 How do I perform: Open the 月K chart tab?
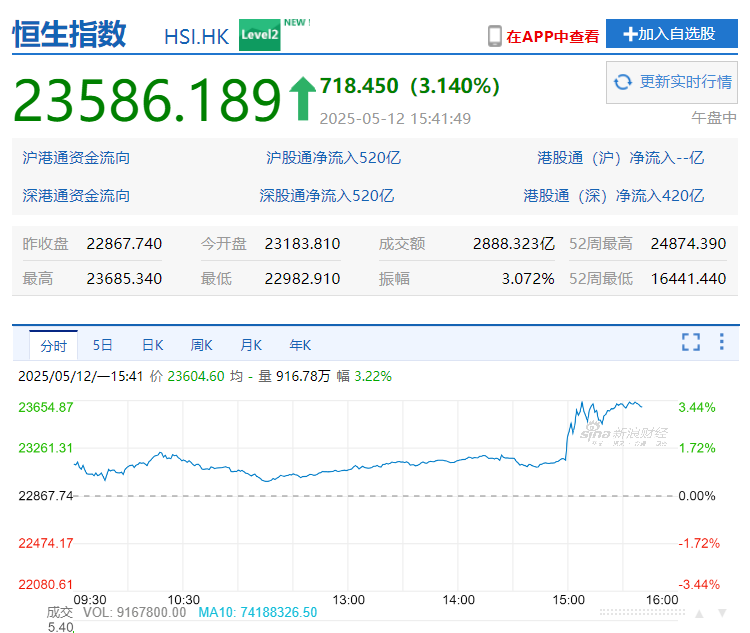(x=250, y=345)
